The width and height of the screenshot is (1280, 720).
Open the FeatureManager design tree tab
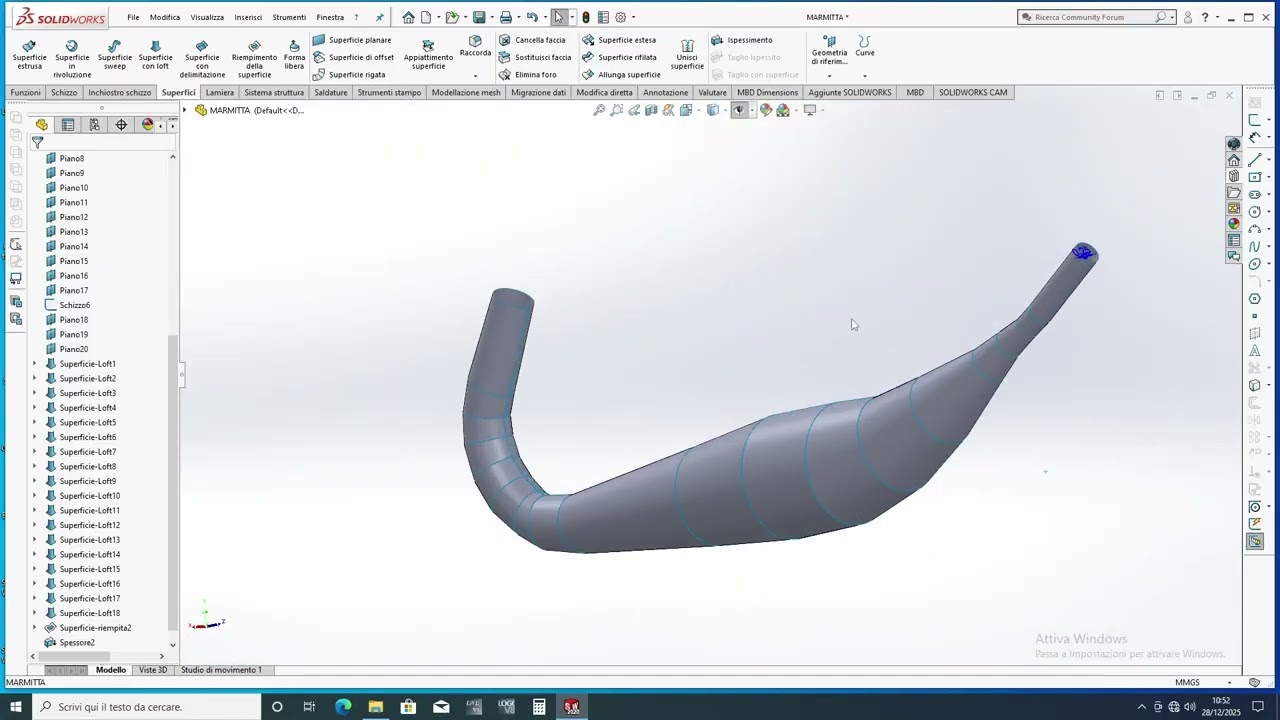[x=41, y=125]
